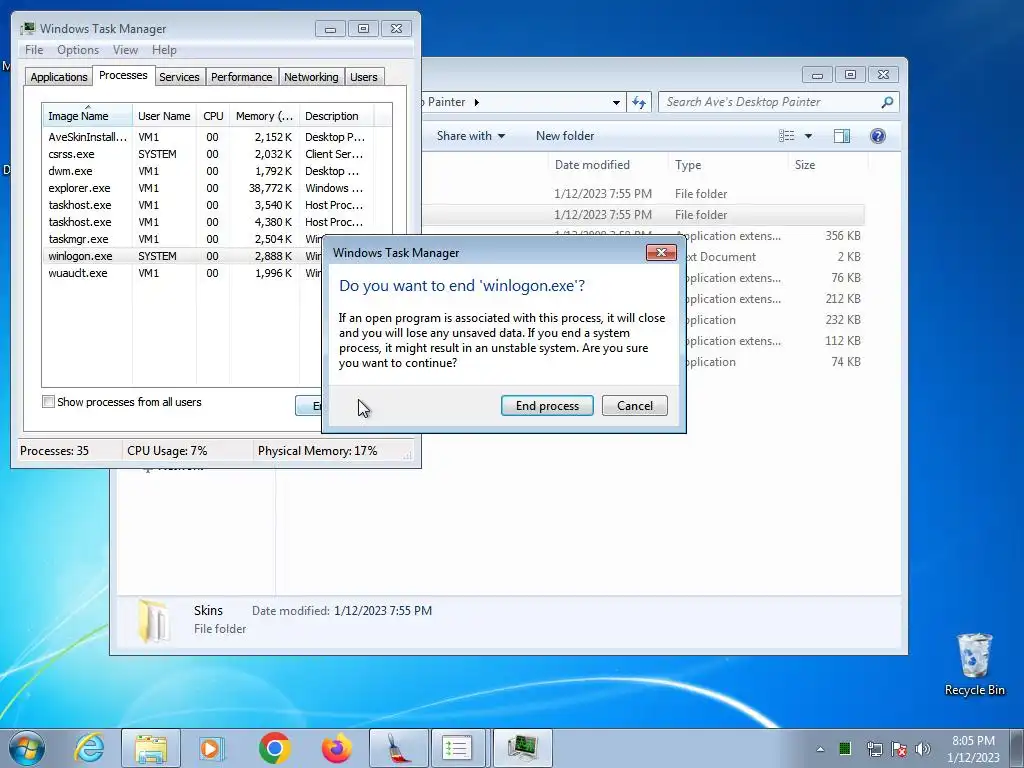Open the Performance tab
The image size is (1024, 768).
[x=241, y=76]
